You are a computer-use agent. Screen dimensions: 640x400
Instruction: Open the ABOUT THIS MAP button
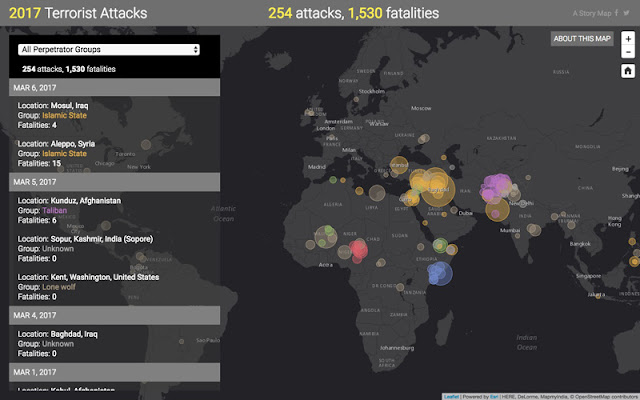coord(582,39)
